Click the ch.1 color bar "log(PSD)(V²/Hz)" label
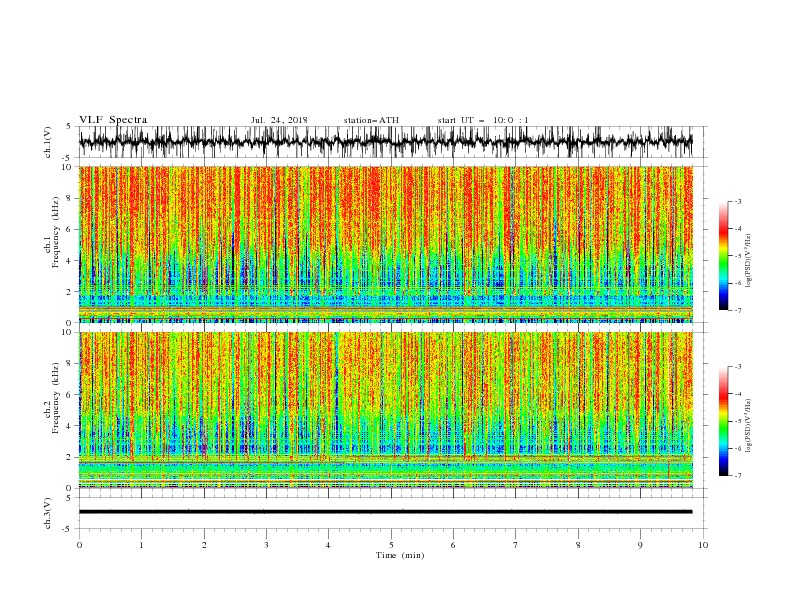 pyautogui.click(x=749, y=261)
